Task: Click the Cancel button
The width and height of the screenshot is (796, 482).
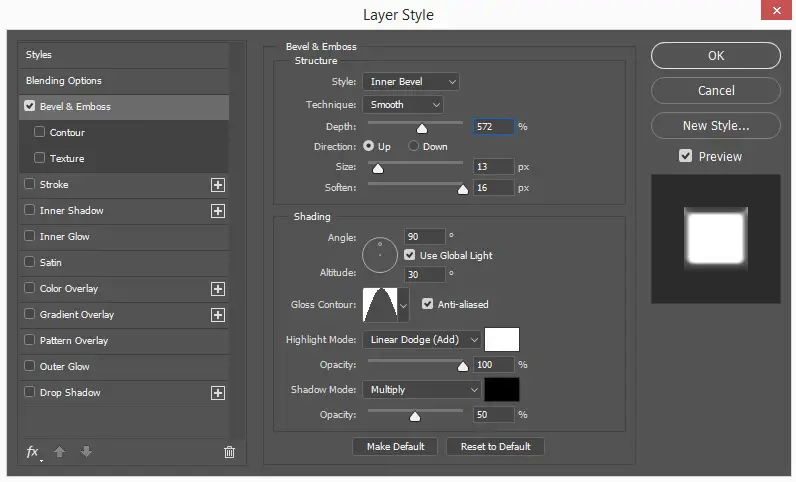Action: click(x=716, y=90)
